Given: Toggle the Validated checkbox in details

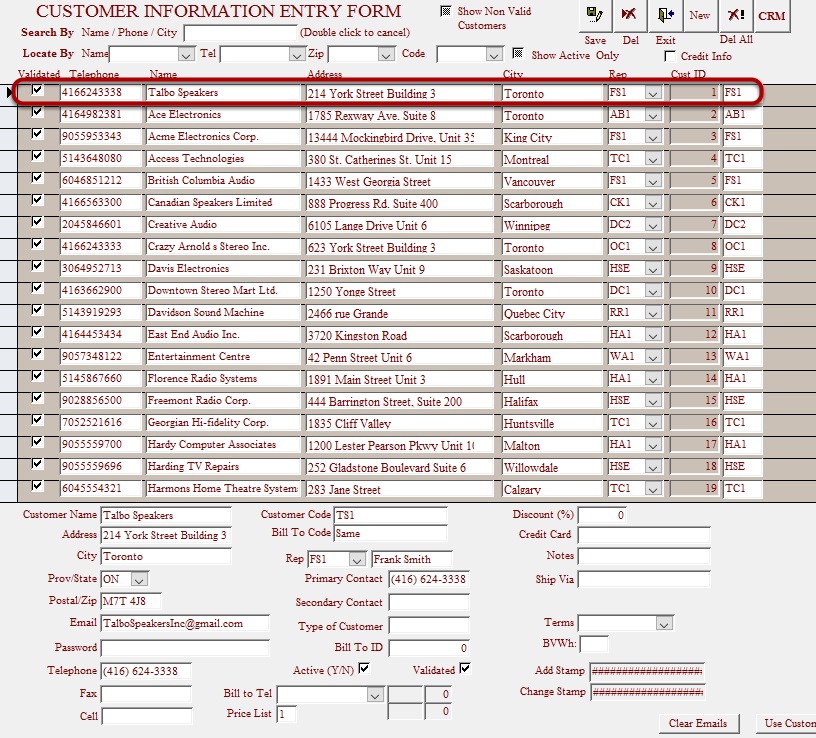Looking at the screenshot, I should 465,668.
